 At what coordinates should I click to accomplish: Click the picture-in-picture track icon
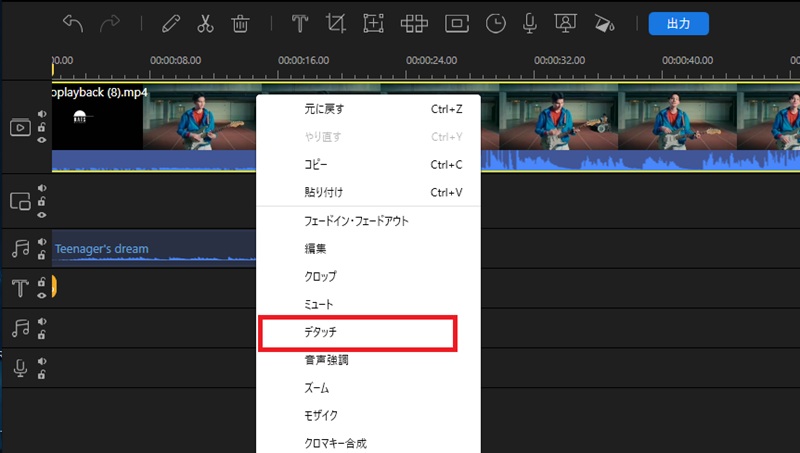pos(20,202)
